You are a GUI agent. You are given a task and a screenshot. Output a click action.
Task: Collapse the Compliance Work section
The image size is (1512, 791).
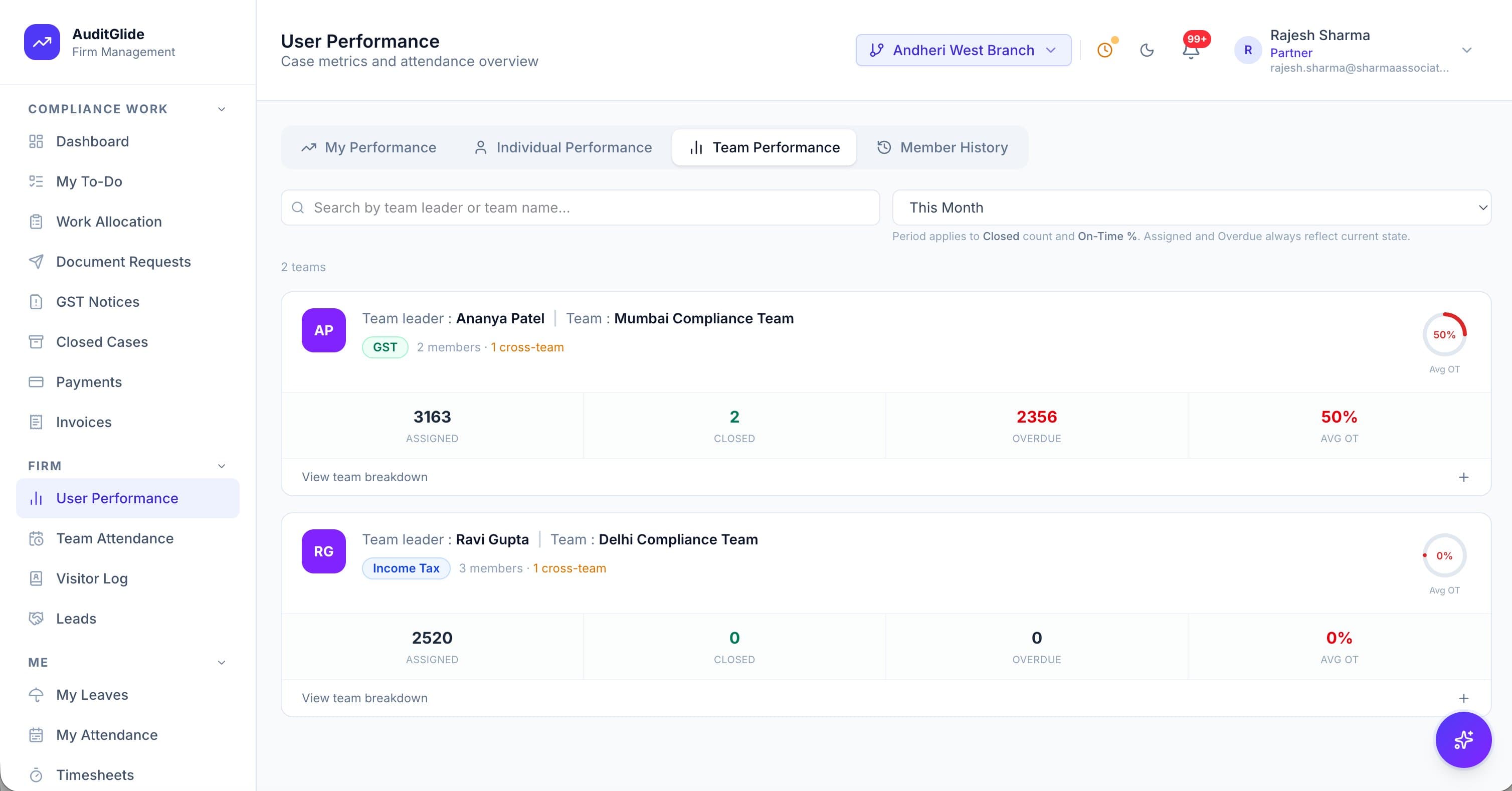[x=221, y=109]
